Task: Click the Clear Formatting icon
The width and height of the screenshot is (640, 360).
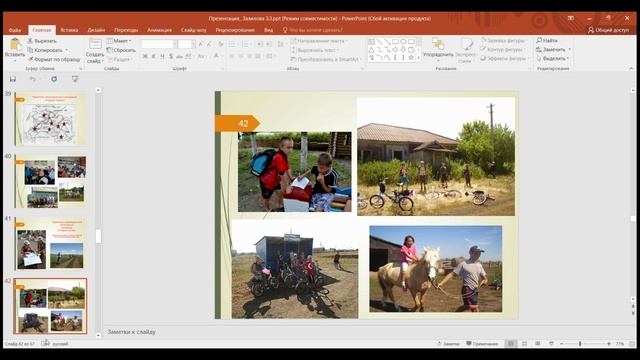Action: pos(220,44)
